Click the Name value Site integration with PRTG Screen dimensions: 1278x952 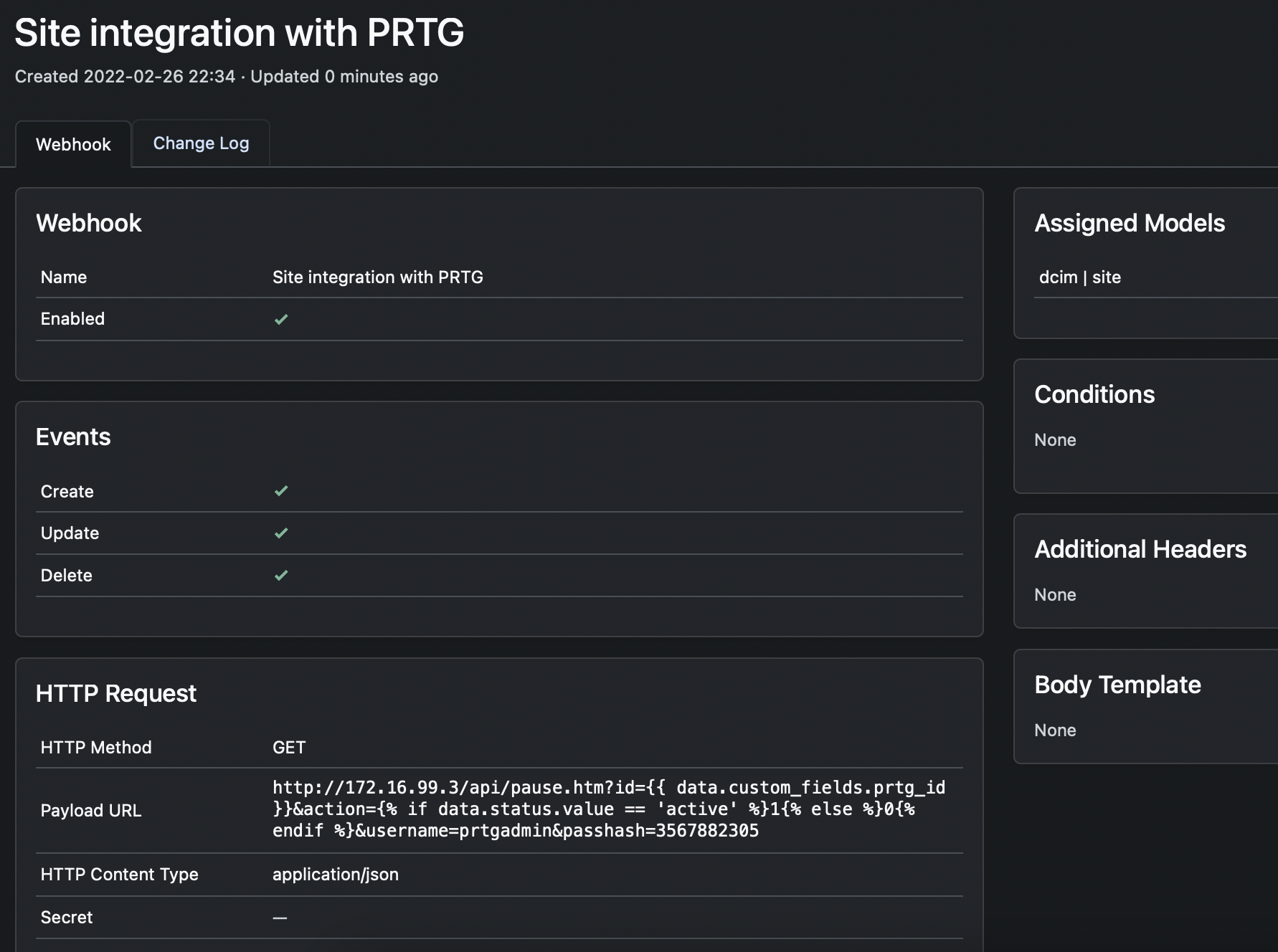pyautogui.click(x=378, y=277)
